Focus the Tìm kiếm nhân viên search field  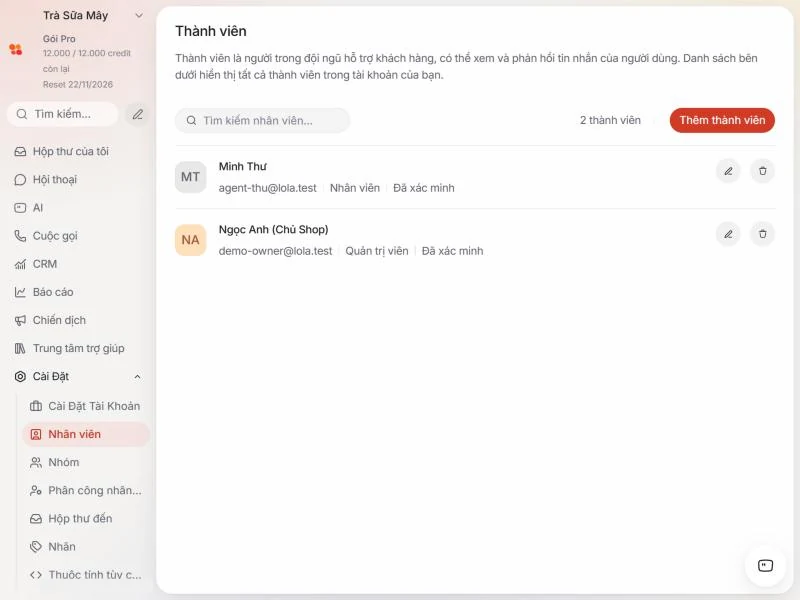tap(262, 120)
